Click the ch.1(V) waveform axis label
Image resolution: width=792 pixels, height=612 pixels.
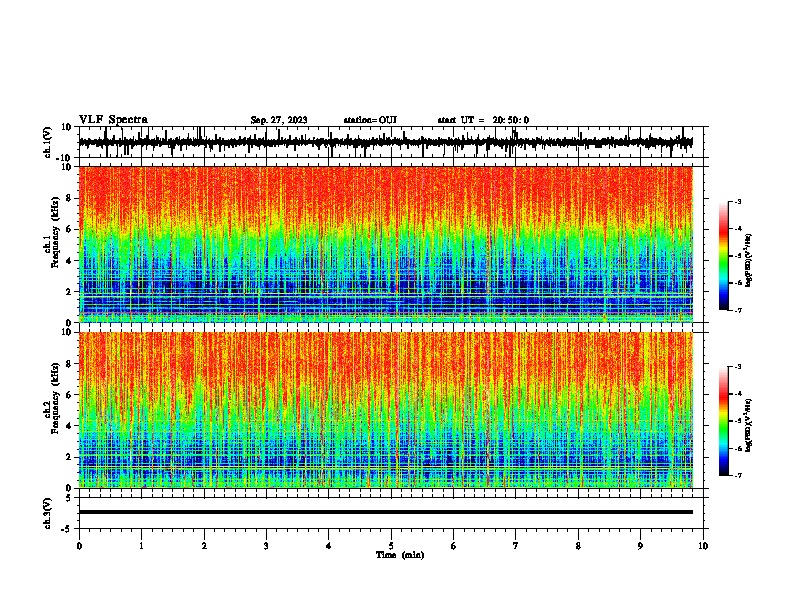coord(48,142)
